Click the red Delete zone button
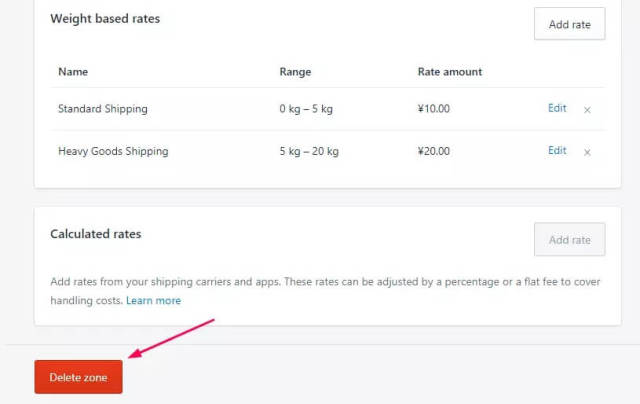 [78, 377]
